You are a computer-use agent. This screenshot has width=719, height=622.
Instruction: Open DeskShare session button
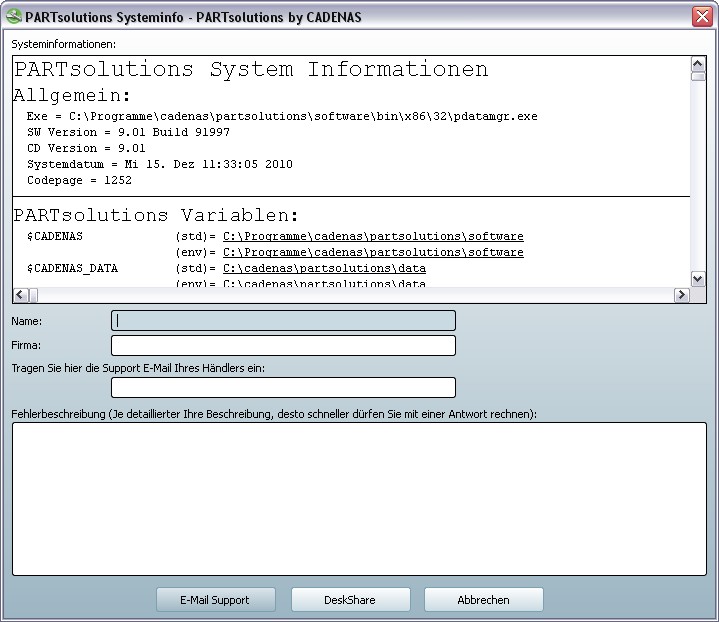350,600
